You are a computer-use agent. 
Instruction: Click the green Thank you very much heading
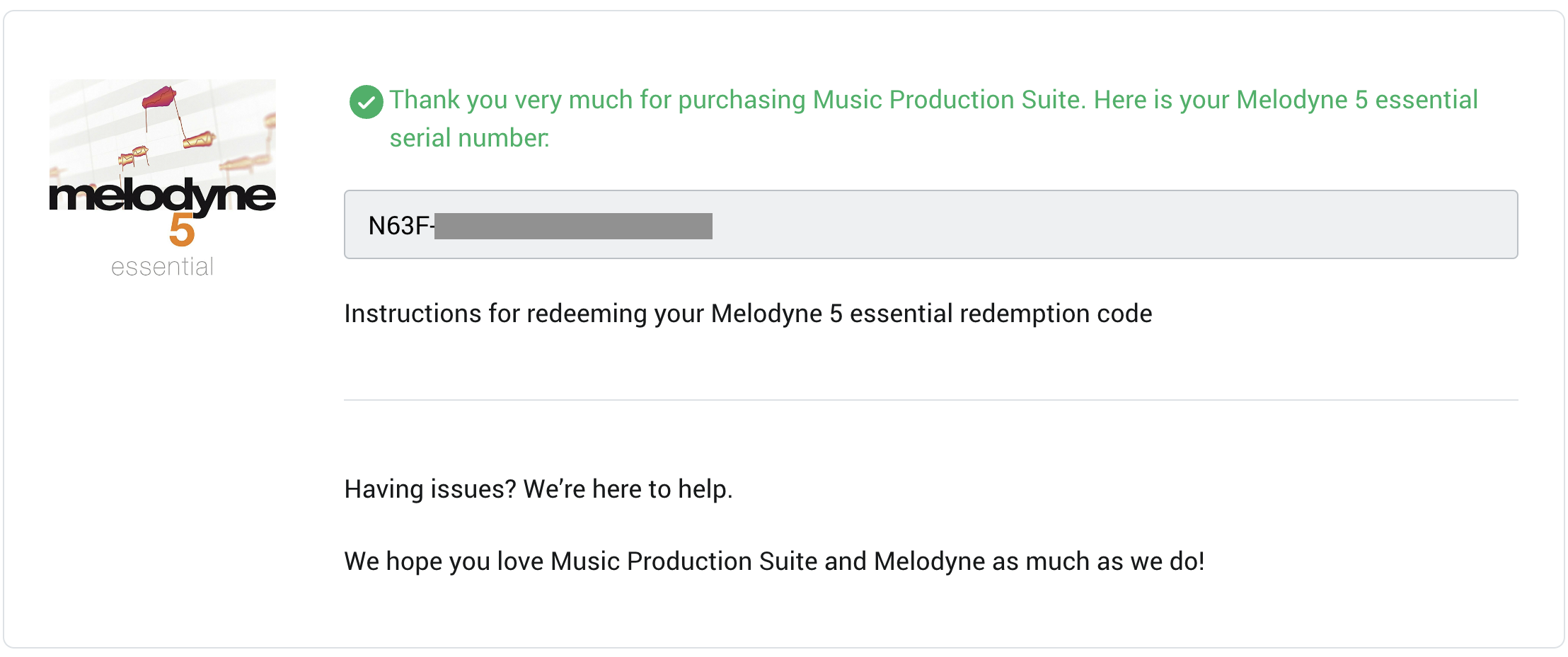coord(934,118)
